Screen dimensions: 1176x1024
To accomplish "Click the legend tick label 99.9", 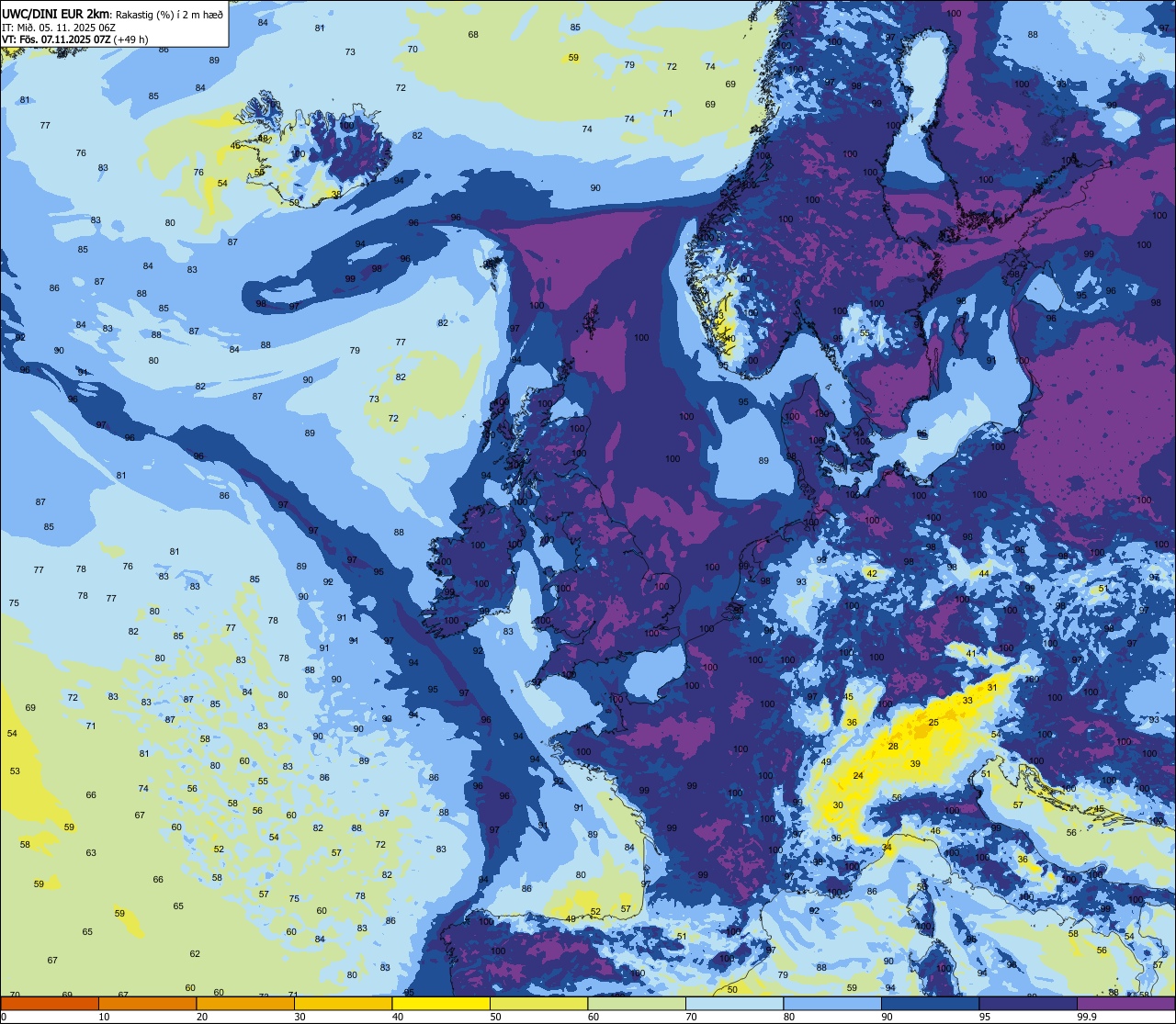I will tap(1086, 1017).
